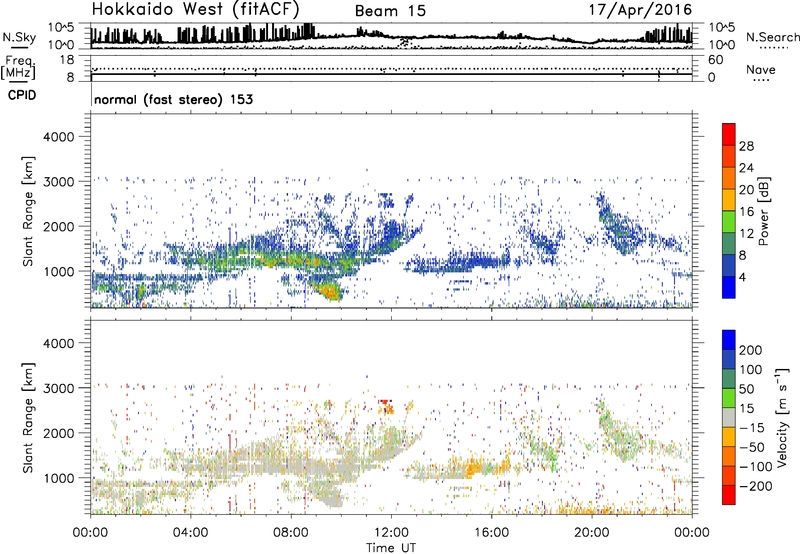The image size is (800, 554).
Task: Click the '60' tick on the Nave axis
Action: (715, 60)
